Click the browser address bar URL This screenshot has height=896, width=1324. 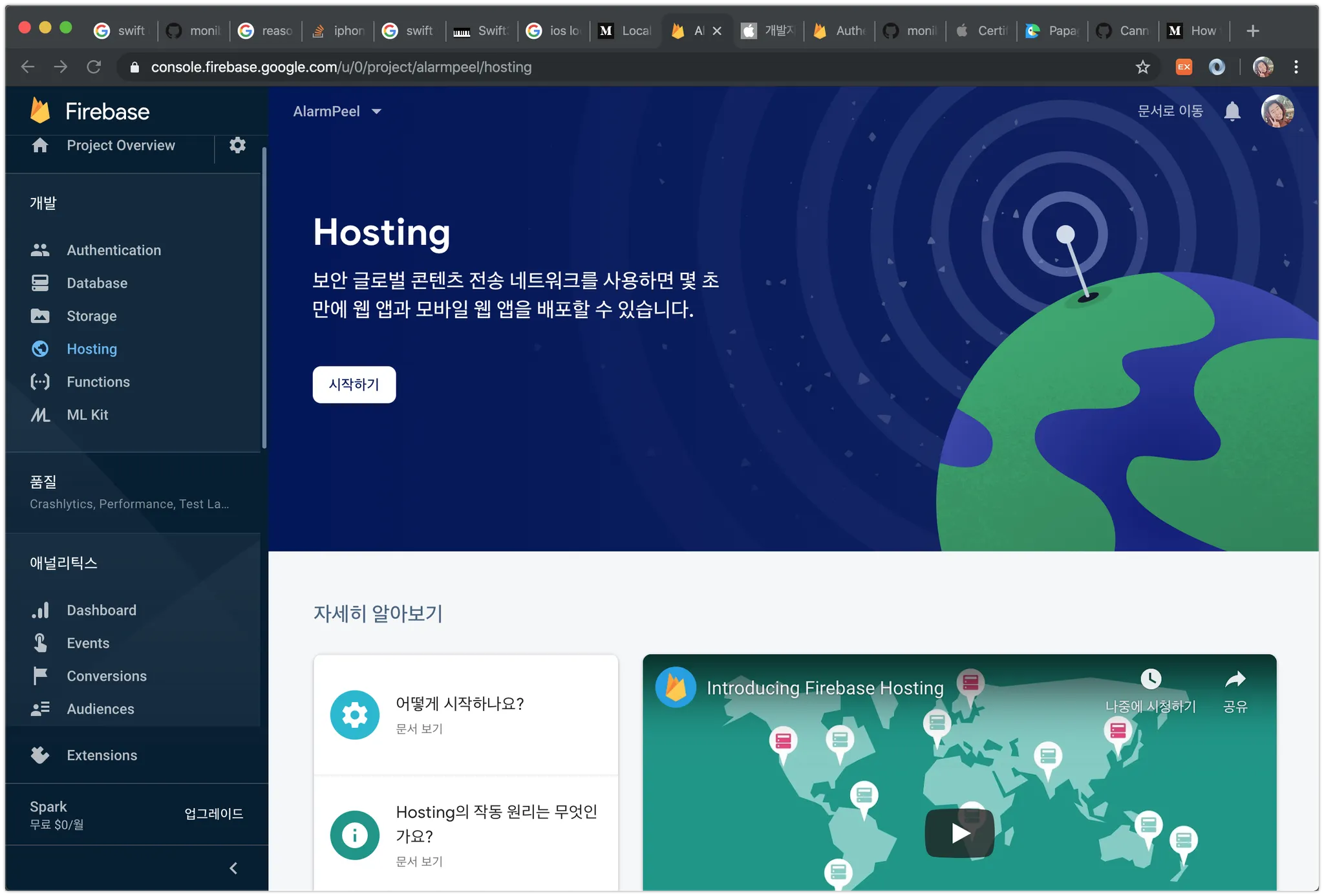341,67
